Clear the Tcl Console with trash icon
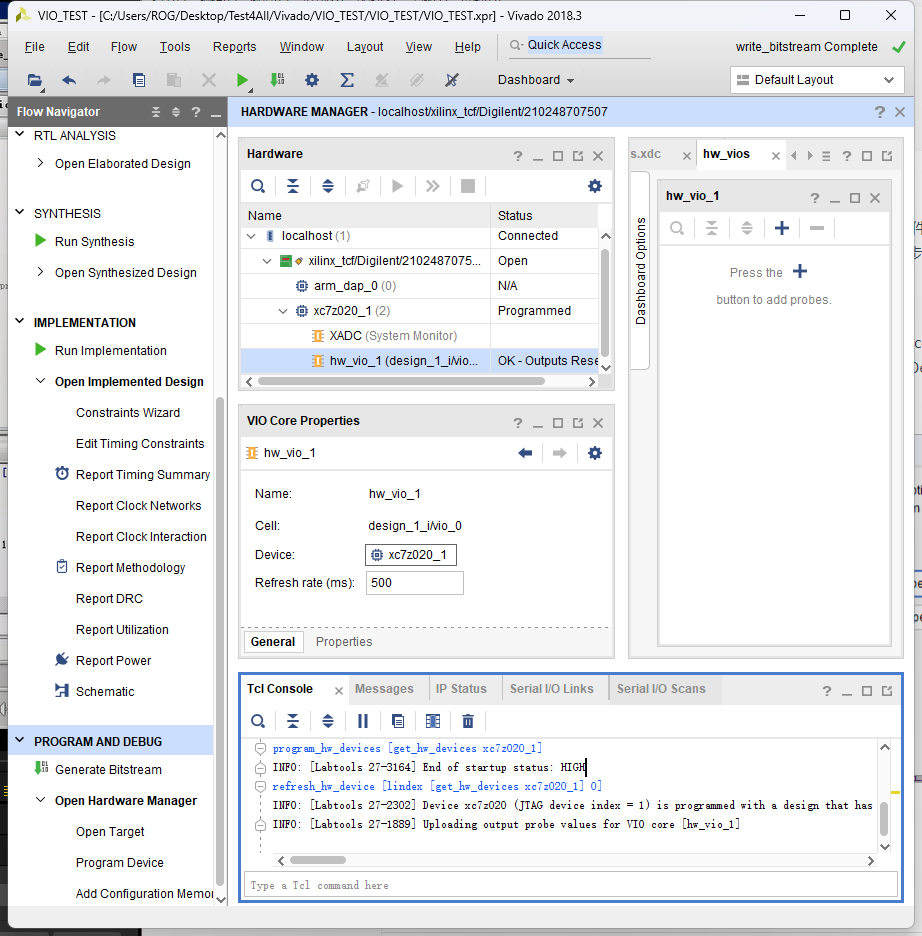The width and height of the screenshot is (922, 936). coord(468,721)
